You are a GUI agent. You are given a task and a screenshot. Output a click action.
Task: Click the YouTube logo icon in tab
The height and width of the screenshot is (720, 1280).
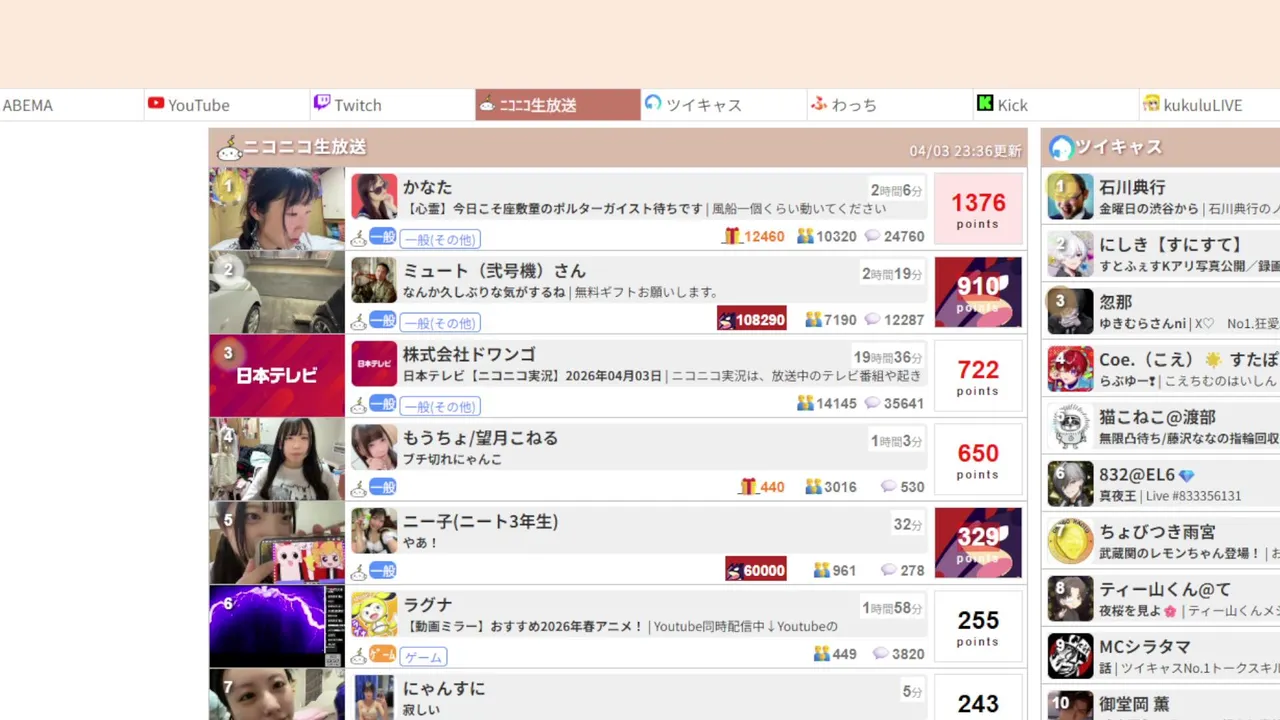(155, 103)
